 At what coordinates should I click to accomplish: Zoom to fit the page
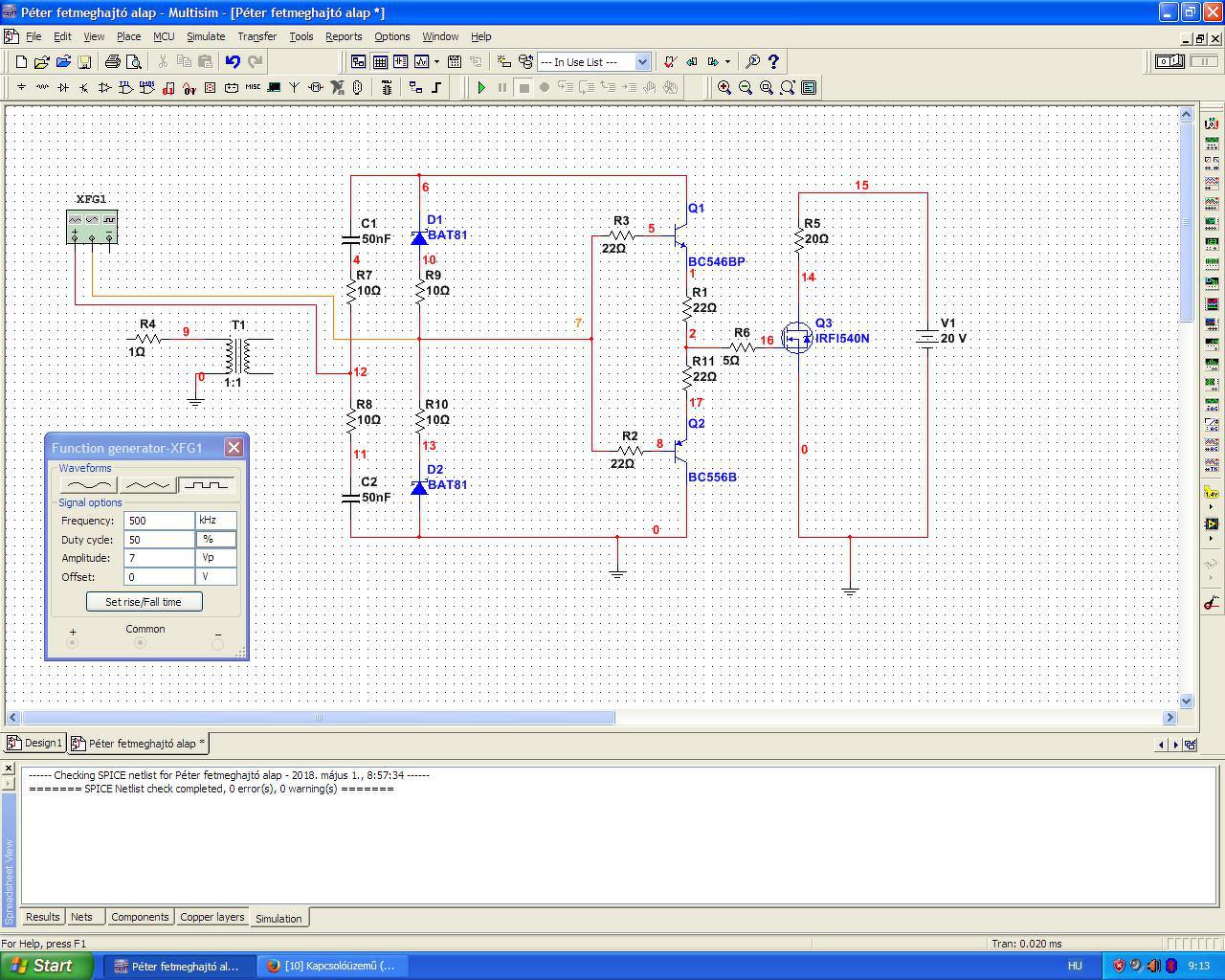788,87
